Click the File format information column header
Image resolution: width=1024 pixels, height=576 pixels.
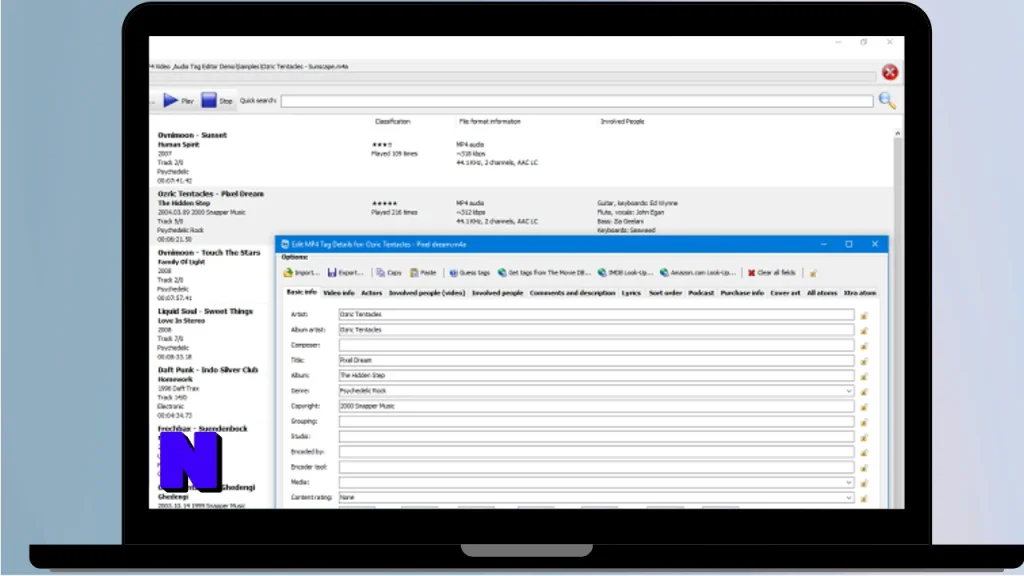pyautogui.click(x=490, y=121)
